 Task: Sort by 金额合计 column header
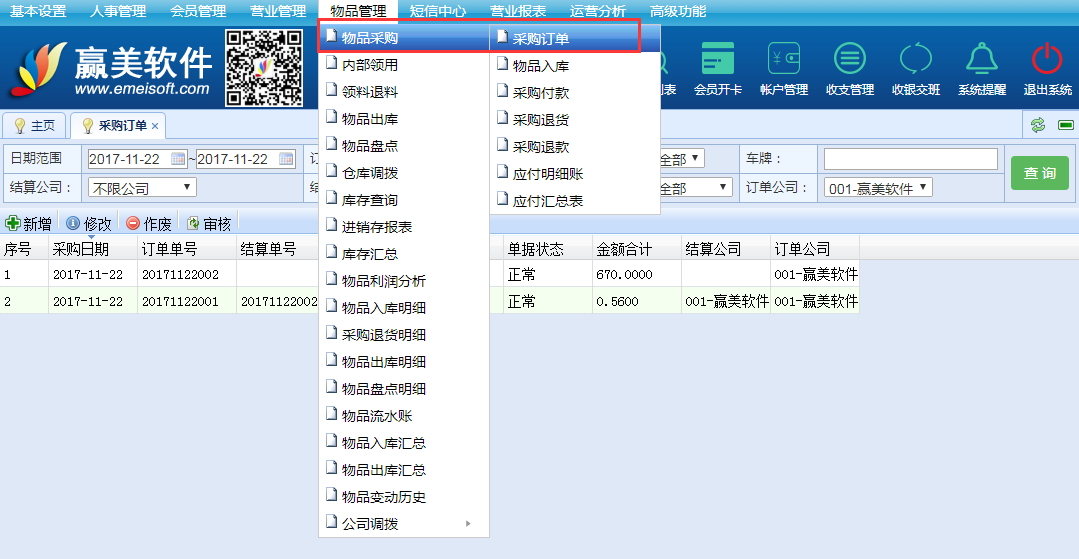[x=637, y=249]
